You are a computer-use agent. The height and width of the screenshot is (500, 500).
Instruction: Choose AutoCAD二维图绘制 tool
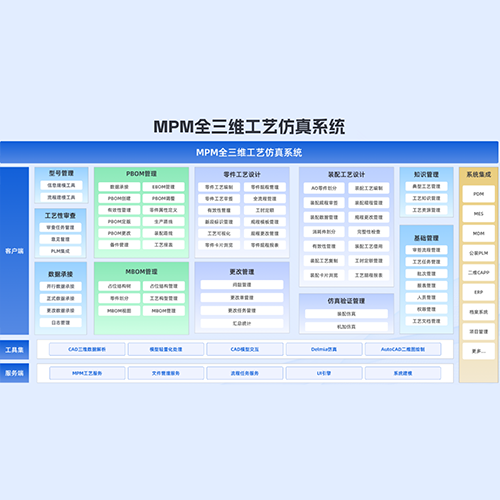click(403, 349)
